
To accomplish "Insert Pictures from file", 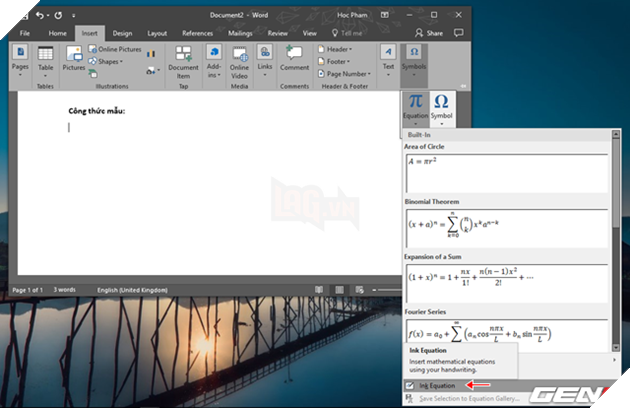I will tap(74, 59).
